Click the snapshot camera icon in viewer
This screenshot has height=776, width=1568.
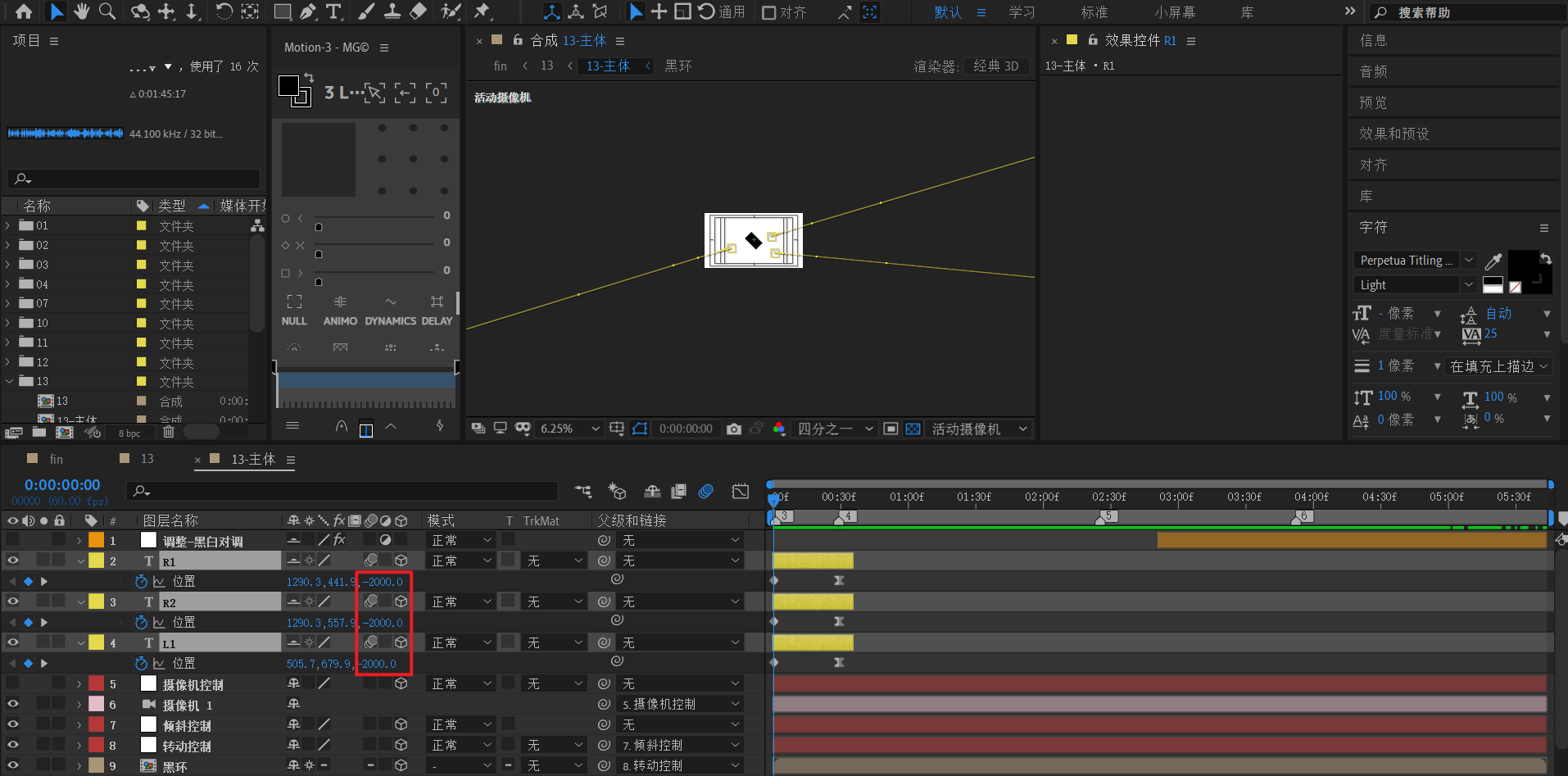coord(734,429)
